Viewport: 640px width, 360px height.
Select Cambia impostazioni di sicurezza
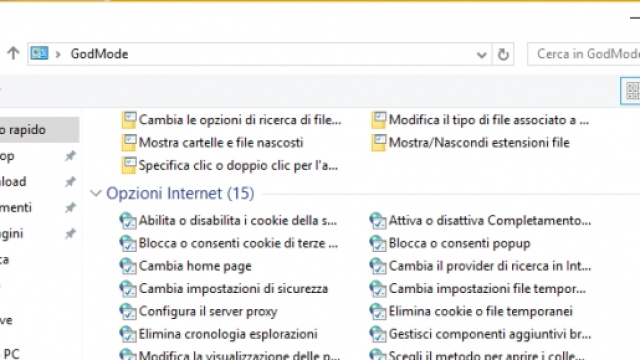233,289
